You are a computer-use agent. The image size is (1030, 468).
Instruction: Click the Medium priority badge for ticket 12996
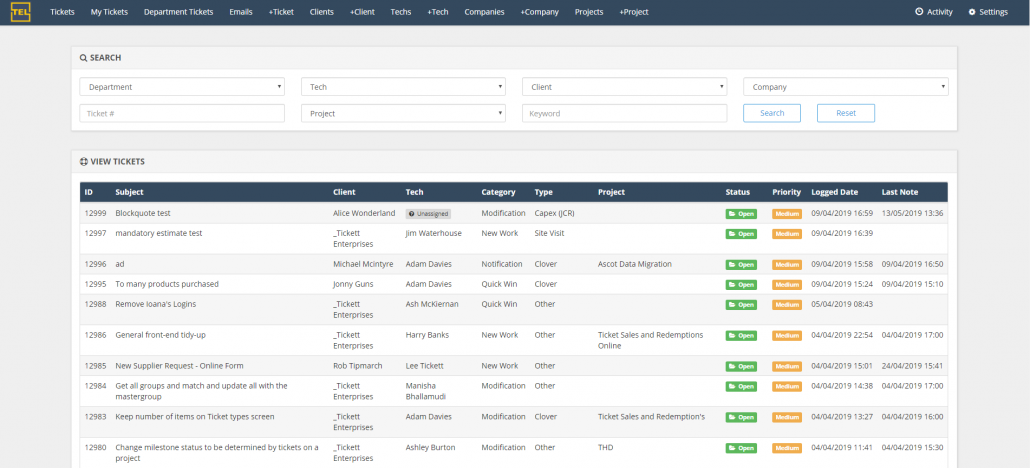(x=787, y=265)
